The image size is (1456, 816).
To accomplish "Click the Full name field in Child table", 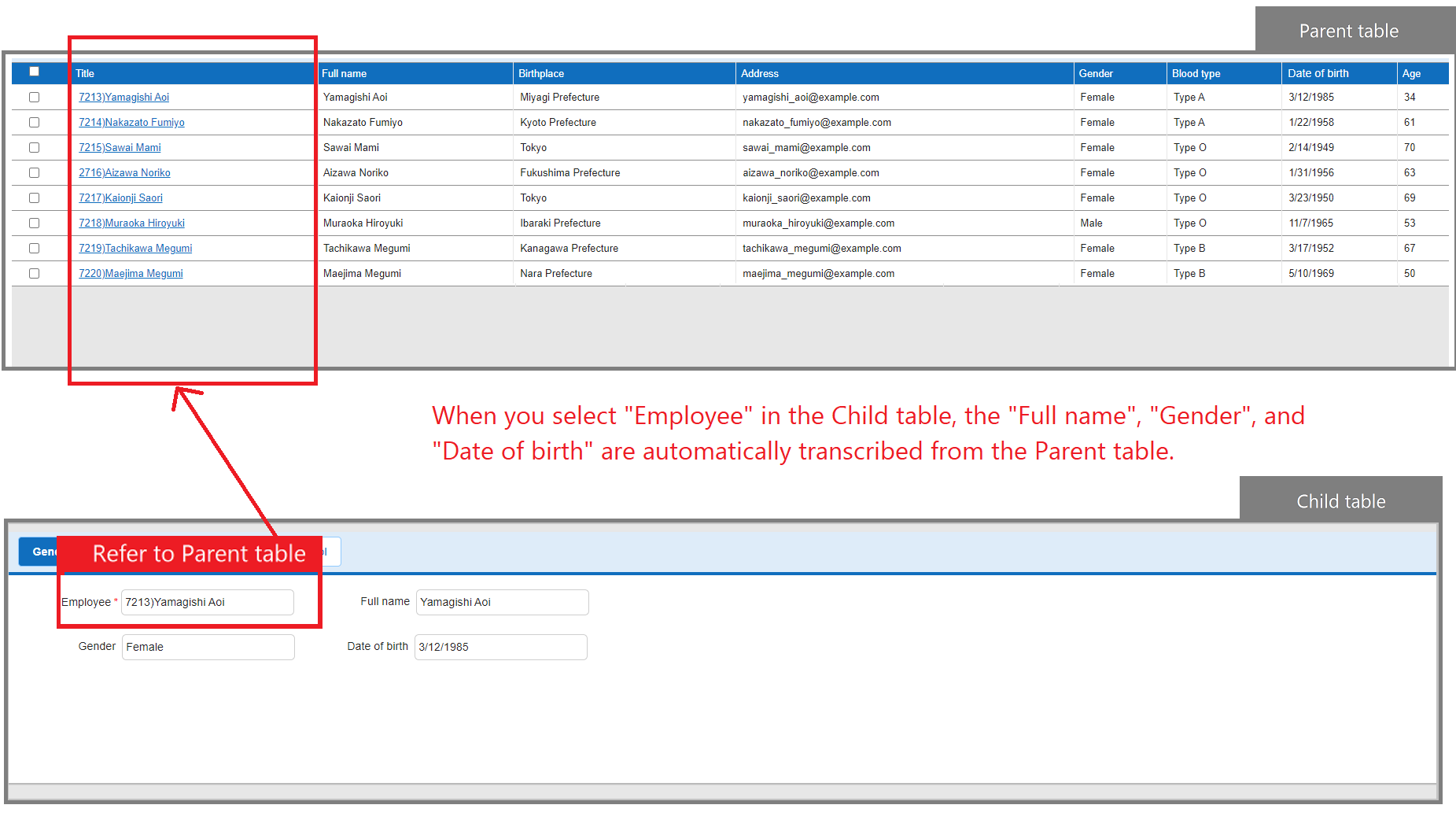I will coord(502,602).
